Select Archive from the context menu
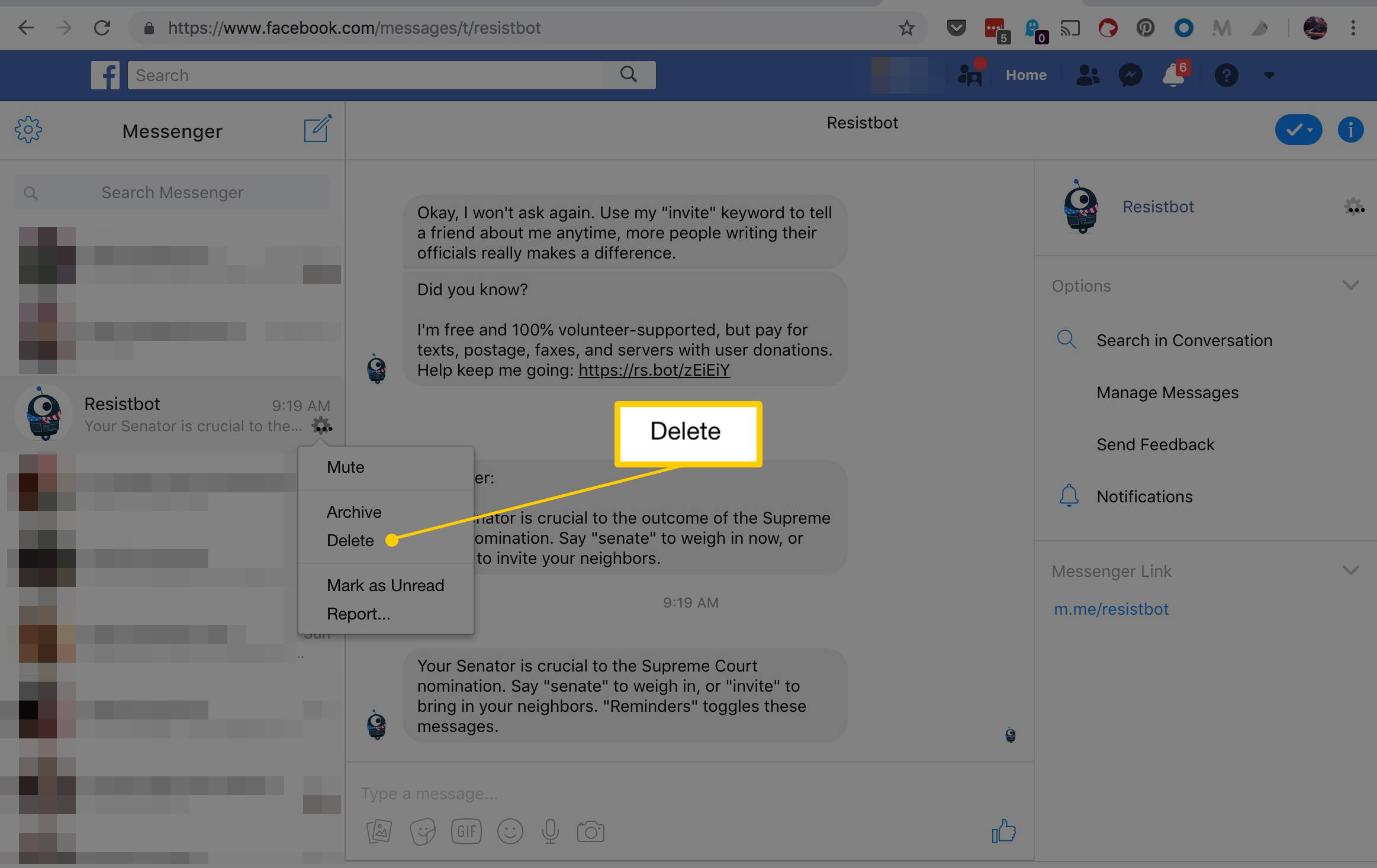The height and width of the screenshot is (868, 1377). pos(353,511)
